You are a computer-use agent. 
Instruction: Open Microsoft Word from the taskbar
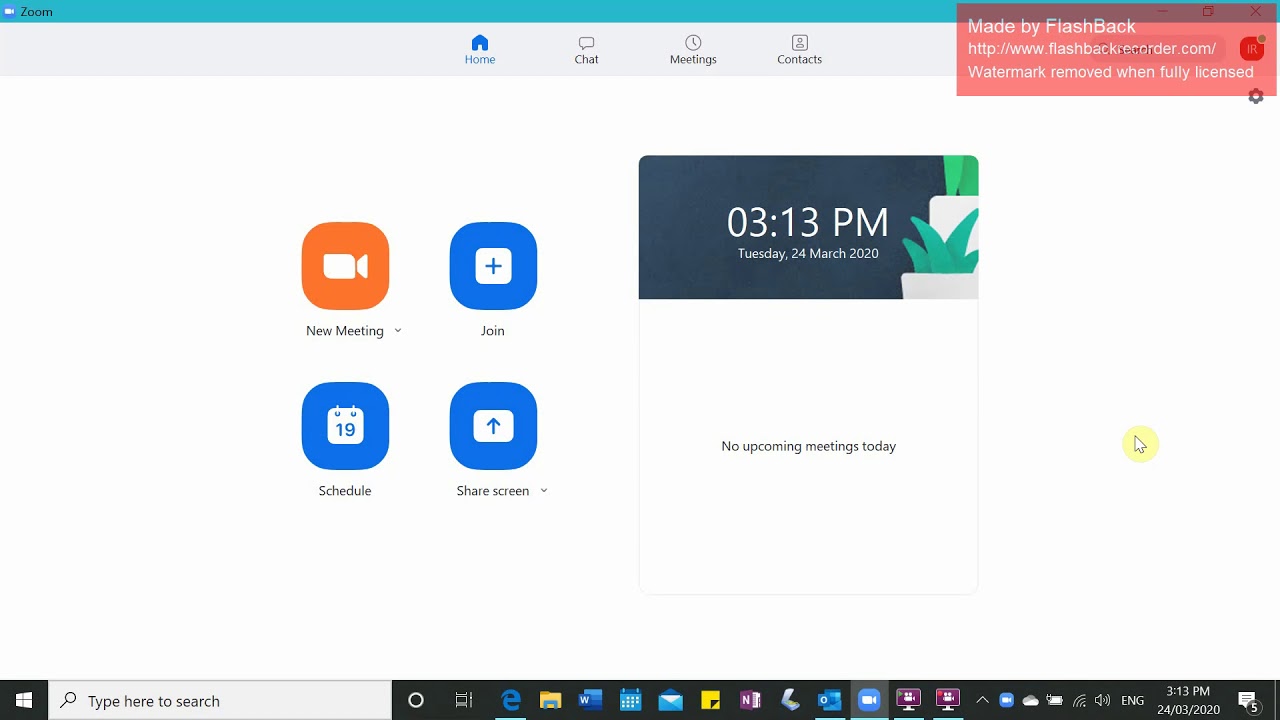[591, 701]
